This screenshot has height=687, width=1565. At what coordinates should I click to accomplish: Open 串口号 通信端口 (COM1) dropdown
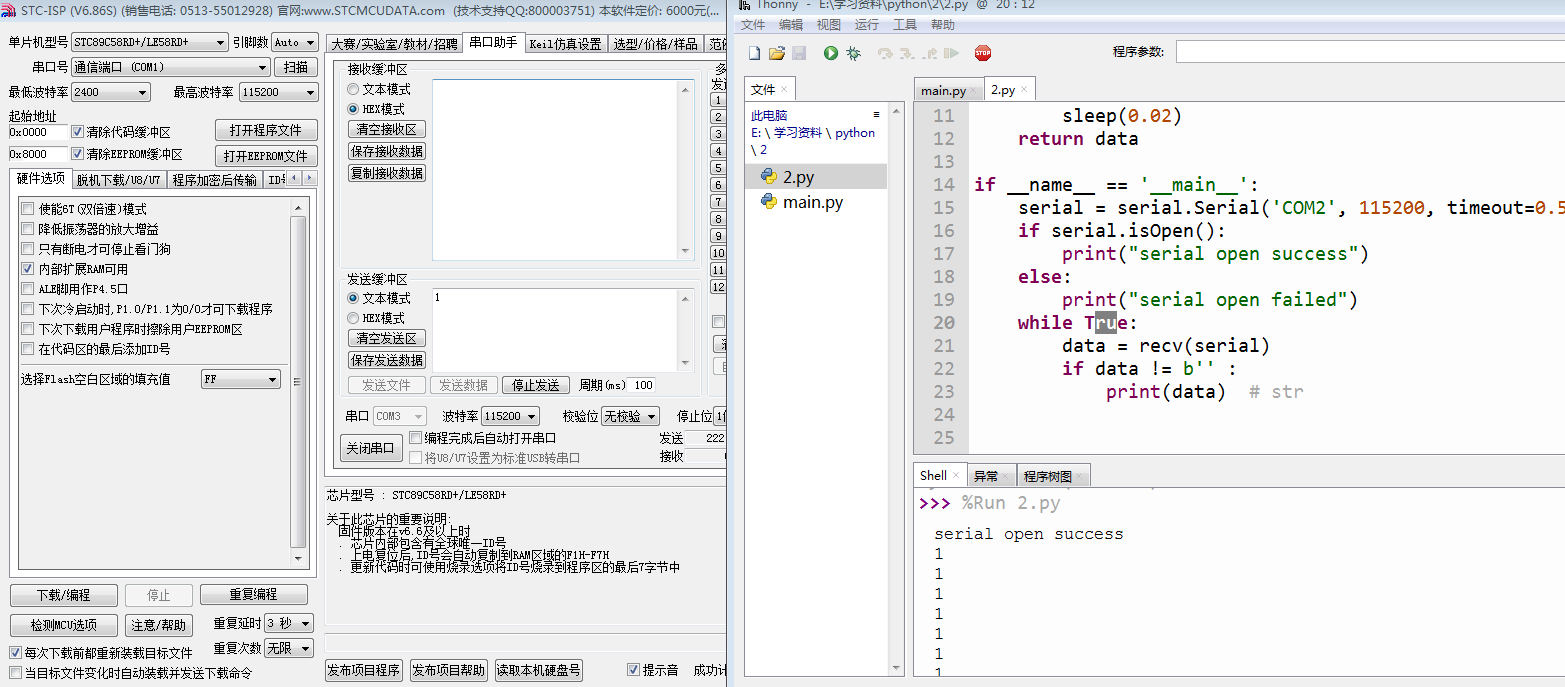point(171,67)
